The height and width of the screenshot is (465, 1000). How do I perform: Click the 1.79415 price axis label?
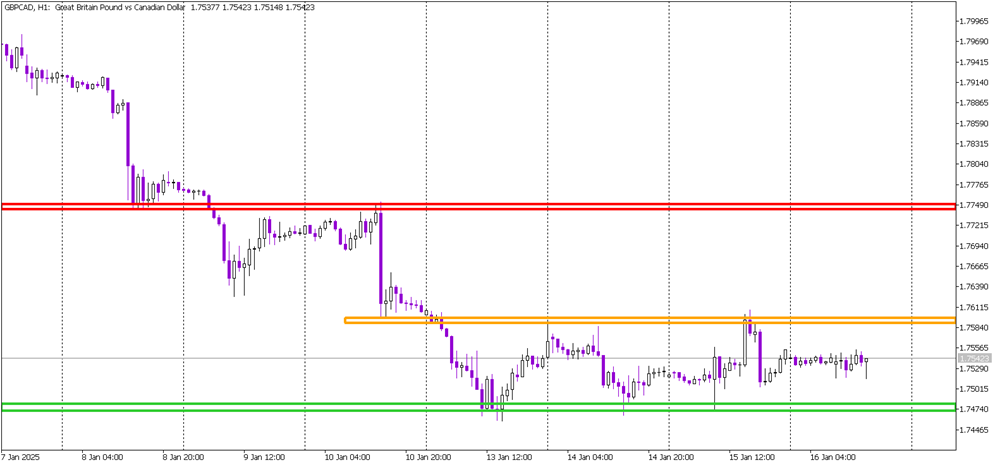(975, 62)
